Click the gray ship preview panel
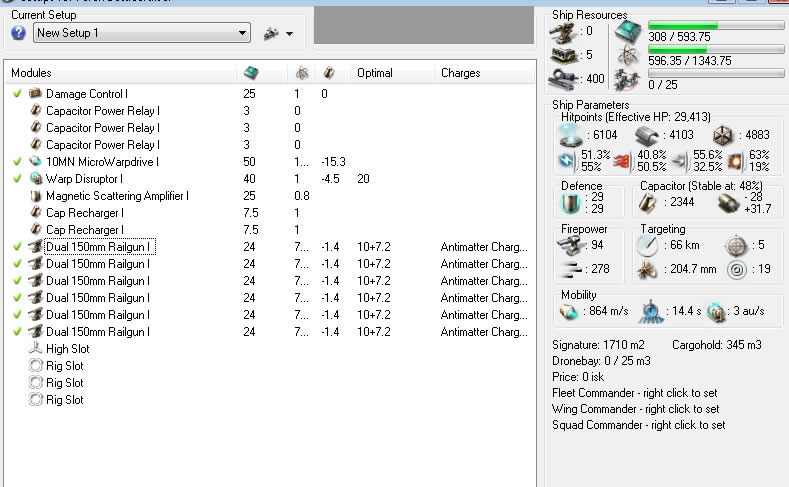 coord(424,25)
